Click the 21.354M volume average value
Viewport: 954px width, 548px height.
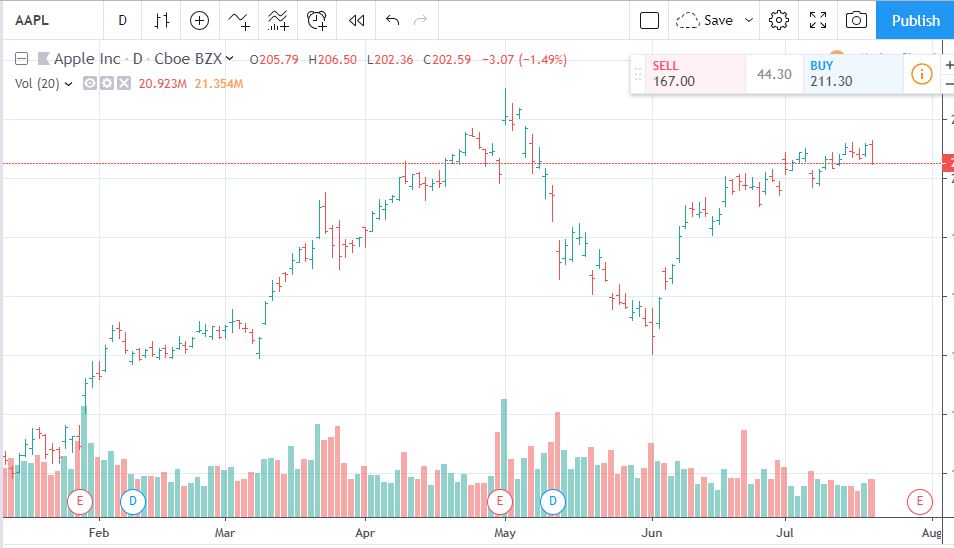click(x=219, y=84)
